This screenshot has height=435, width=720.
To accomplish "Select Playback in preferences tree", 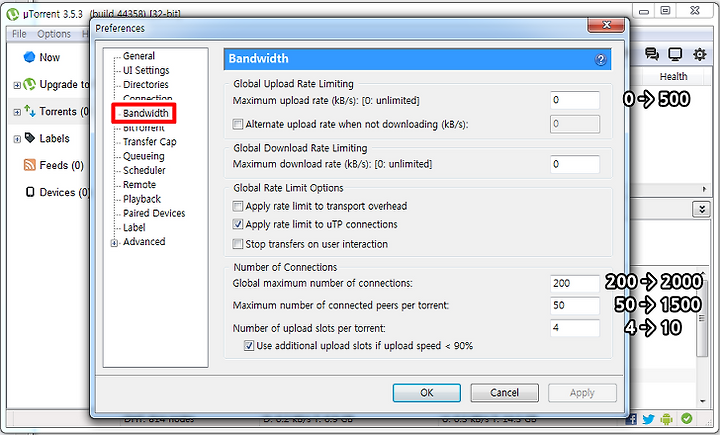I will pyautogui.click(x=142, y=199).
